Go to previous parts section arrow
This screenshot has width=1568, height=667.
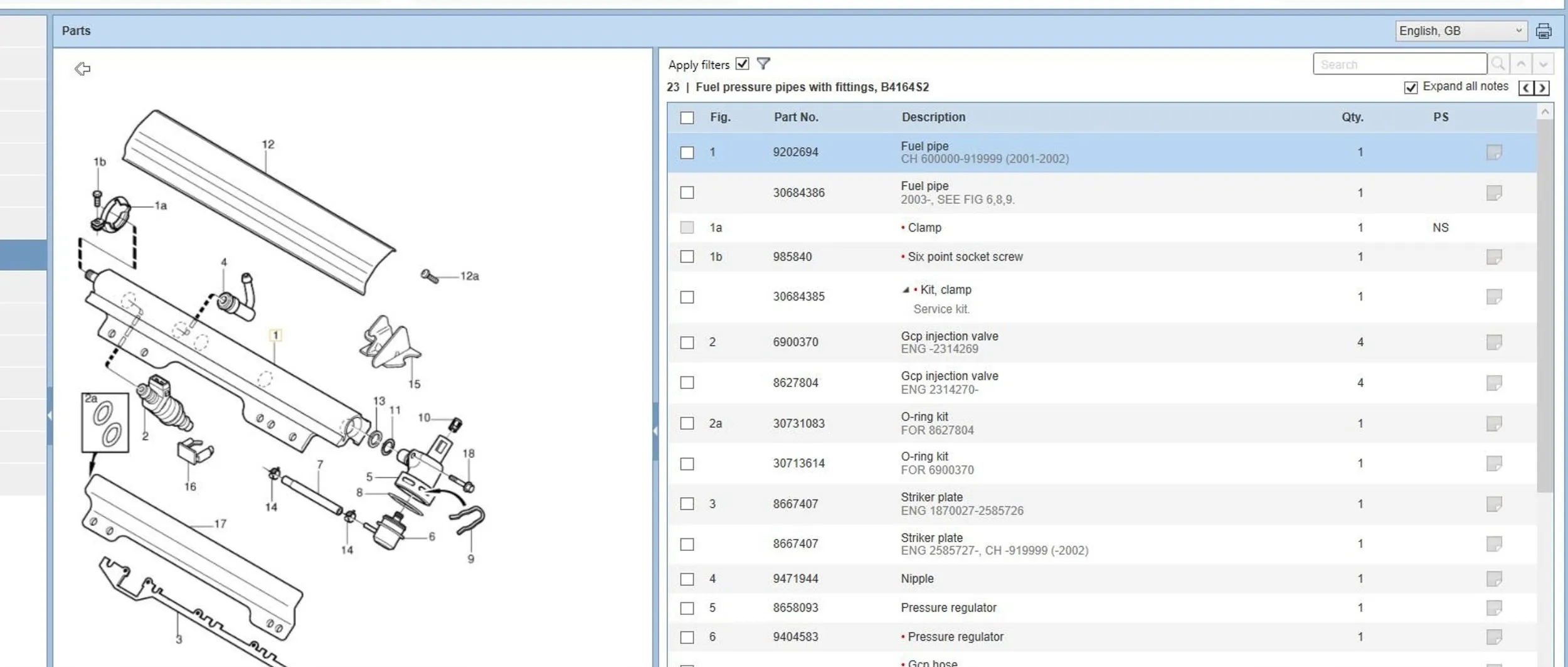click(1526, 88)
